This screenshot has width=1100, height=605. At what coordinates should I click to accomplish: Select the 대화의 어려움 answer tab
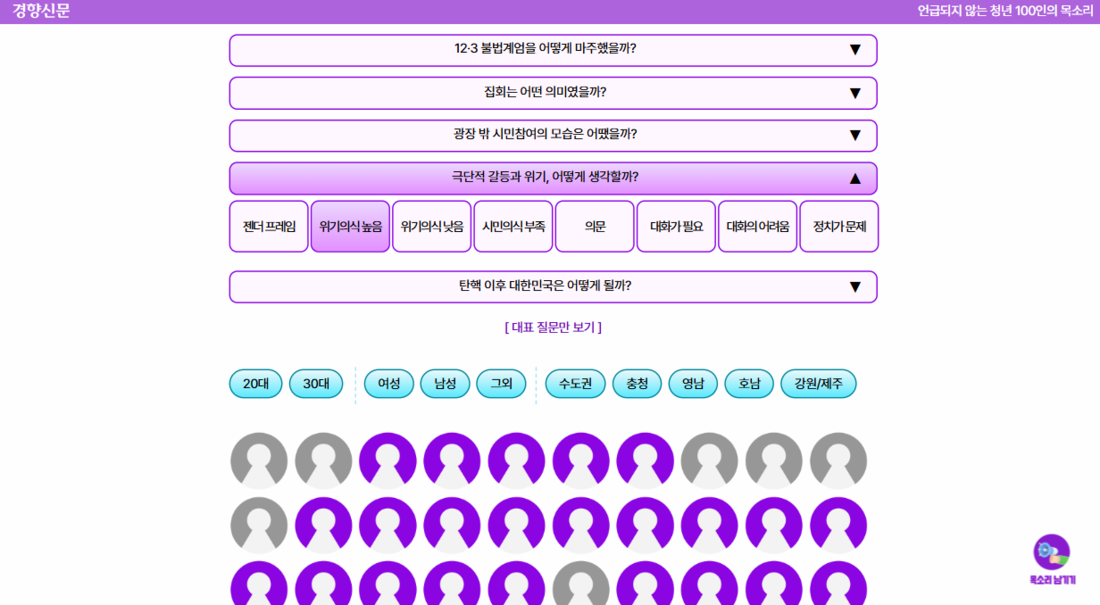(x=758, y=227)
